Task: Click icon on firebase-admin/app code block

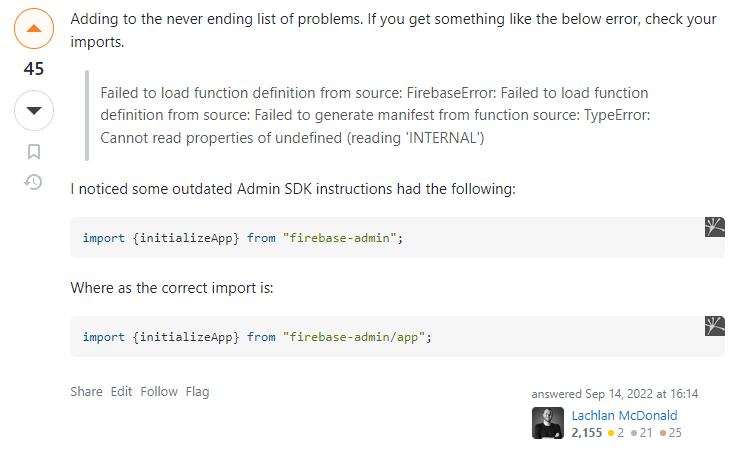Action: pos(715,326)
